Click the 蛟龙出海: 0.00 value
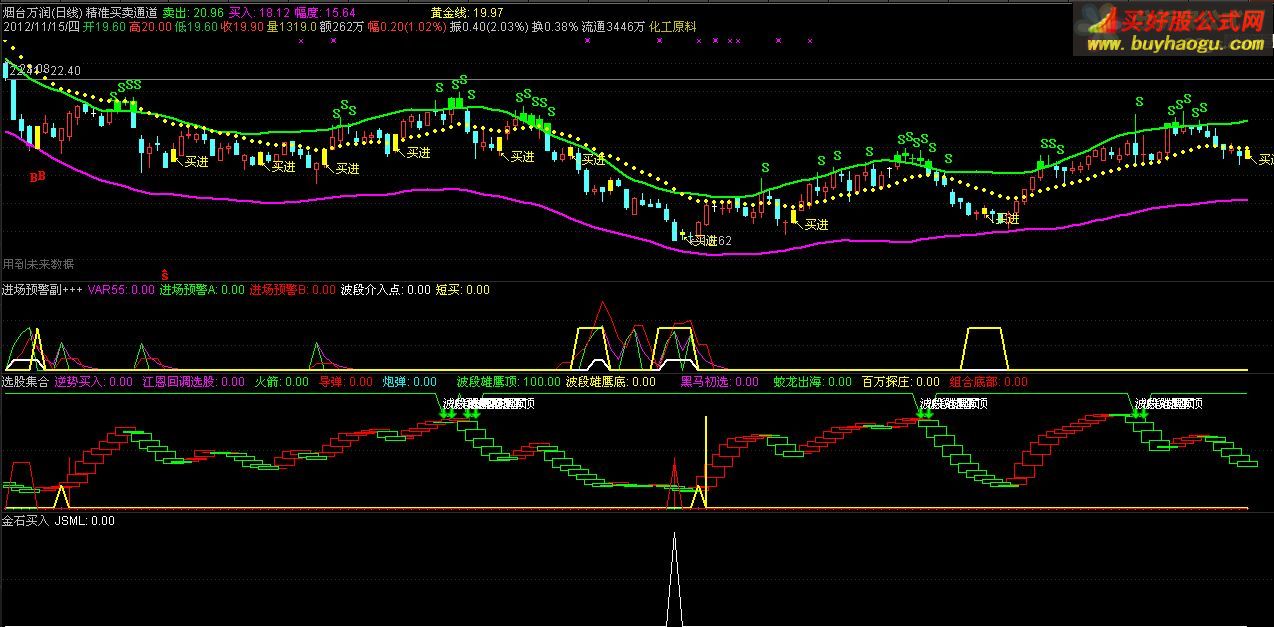 (x=813, y=382)
